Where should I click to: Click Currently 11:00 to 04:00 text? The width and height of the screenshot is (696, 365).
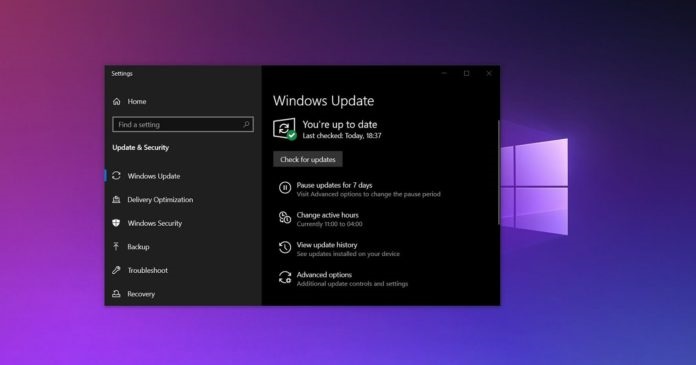pos(329,224)
